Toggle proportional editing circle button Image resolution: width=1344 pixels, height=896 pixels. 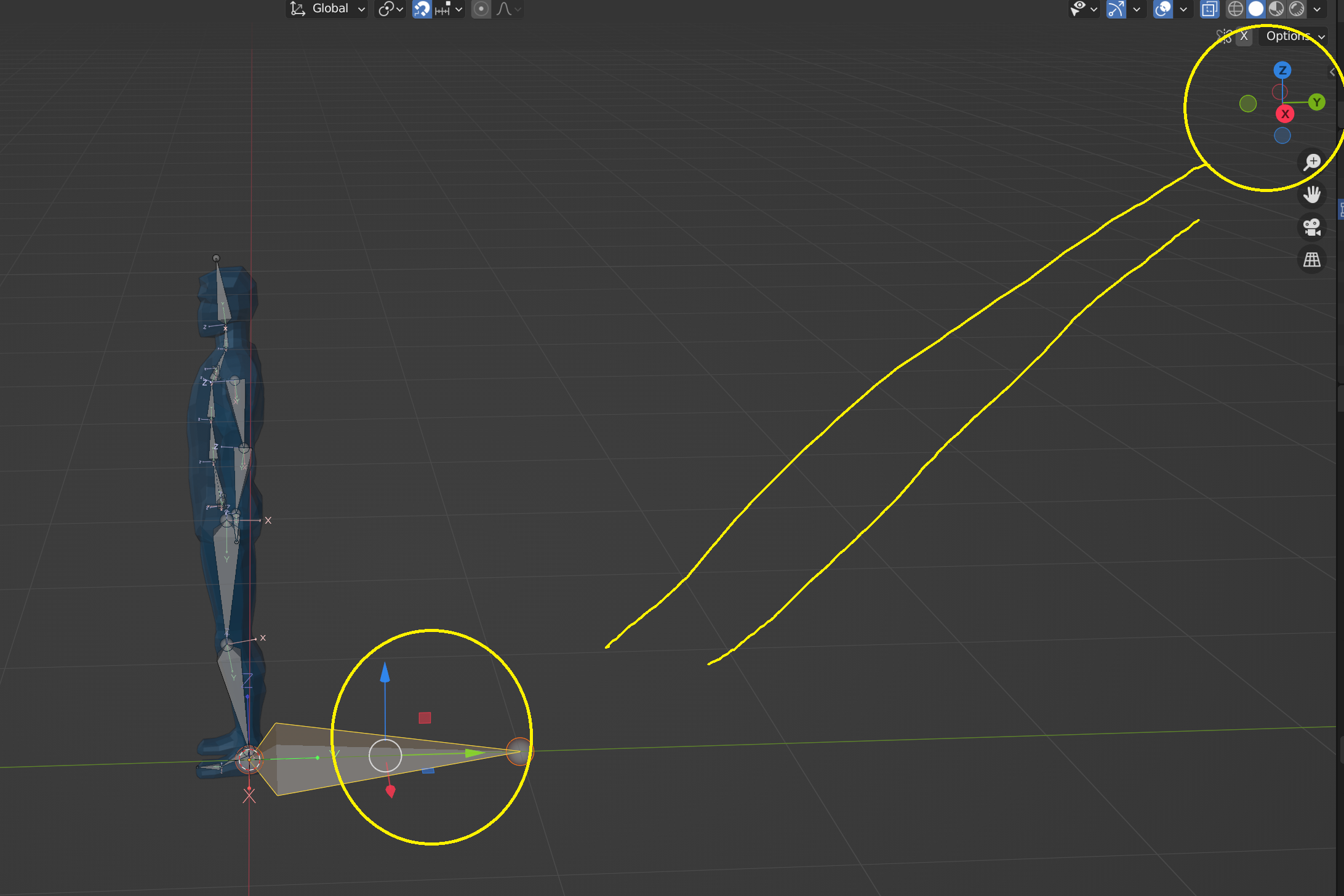pos(481,9)
